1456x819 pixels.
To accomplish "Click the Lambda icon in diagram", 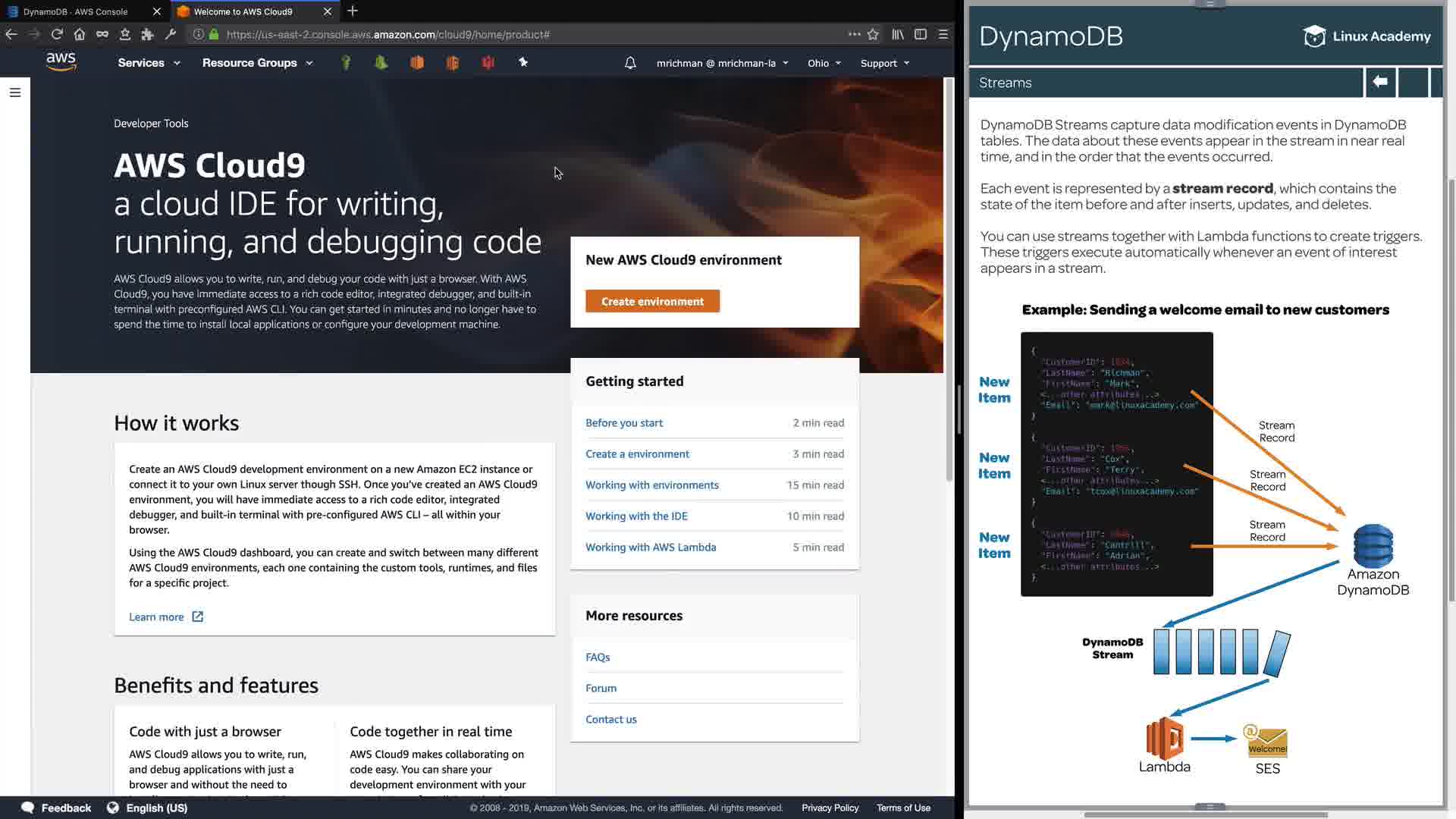I will (1164, 739).
